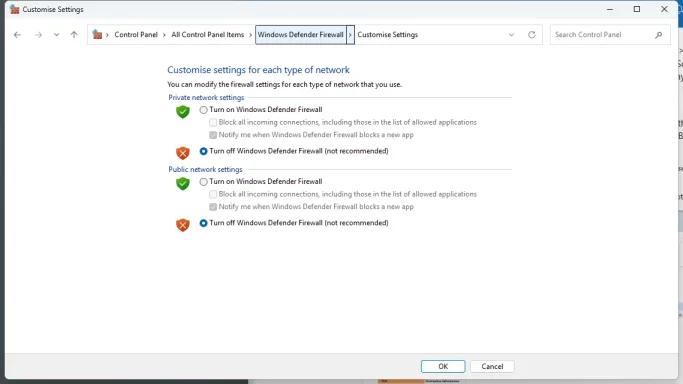
Task: Click the Public network settings heading
Action: click(x=205, y=169)
